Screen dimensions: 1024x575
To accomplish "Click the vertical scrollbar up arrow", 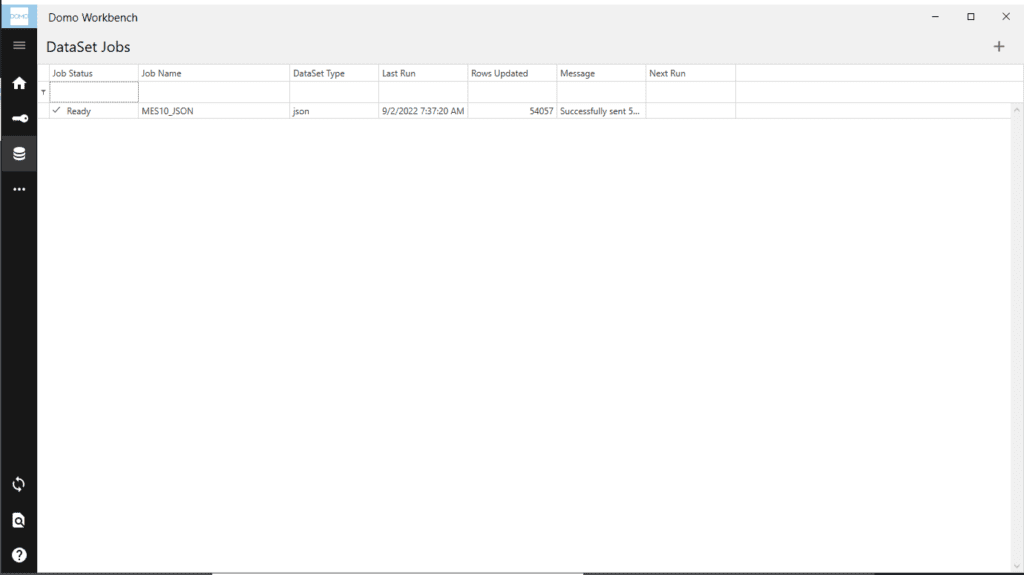I will coord(1017,110).
